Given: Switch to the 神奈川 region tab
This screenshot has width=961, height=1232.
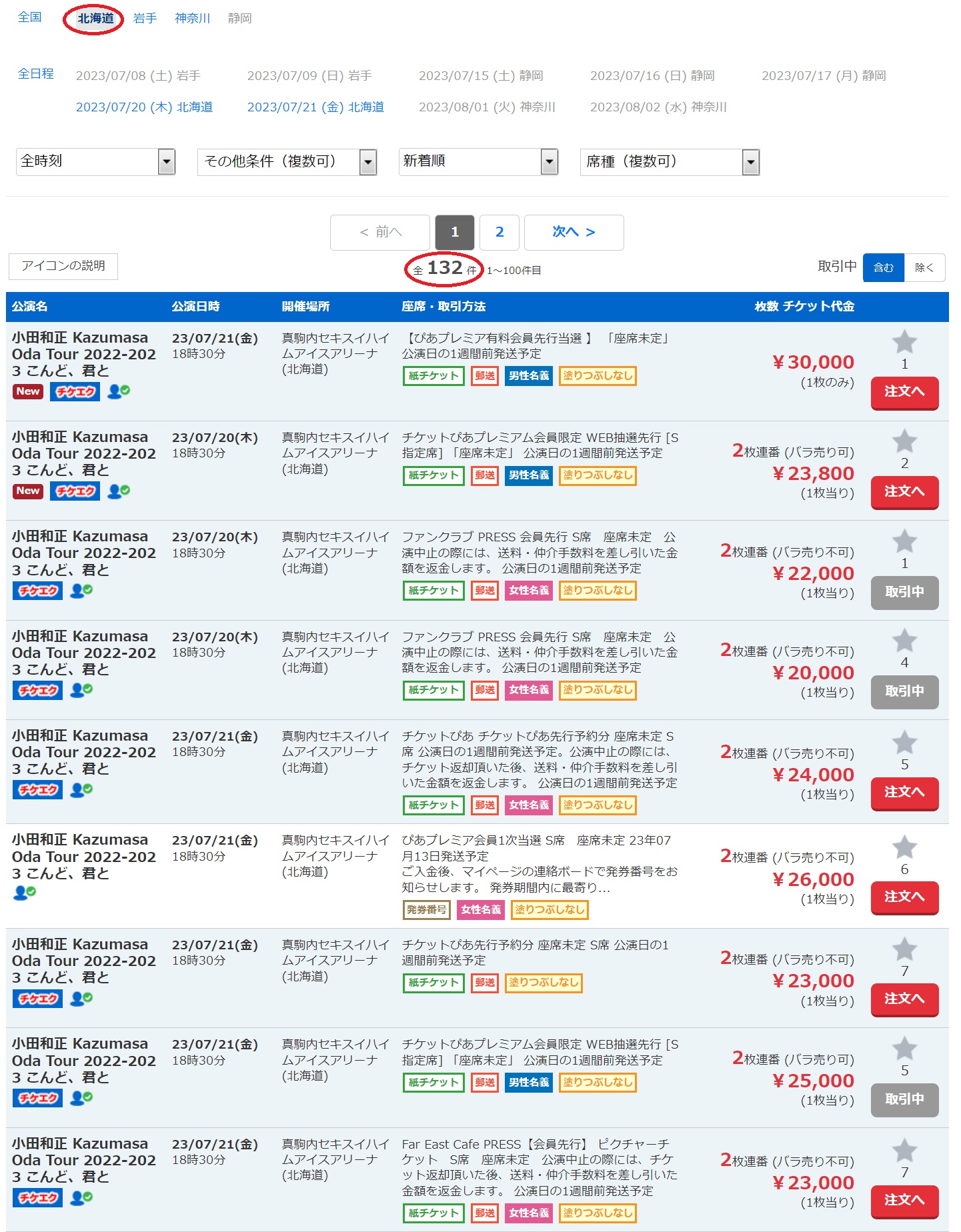Looking at the screenshot, I should [x=192, y=19].
